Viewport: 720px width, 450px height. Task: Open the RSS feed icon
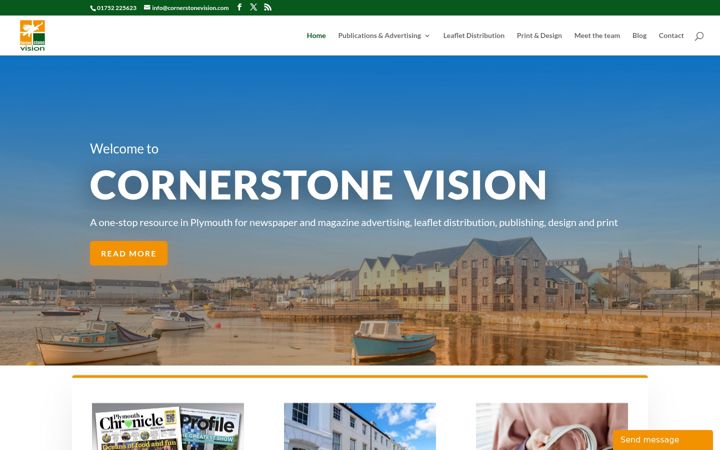click(268, 7)
